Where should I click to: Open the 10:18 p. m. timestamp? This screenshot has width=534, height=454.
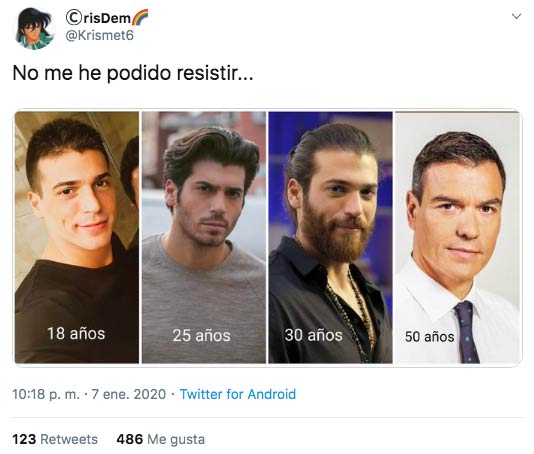46,394
